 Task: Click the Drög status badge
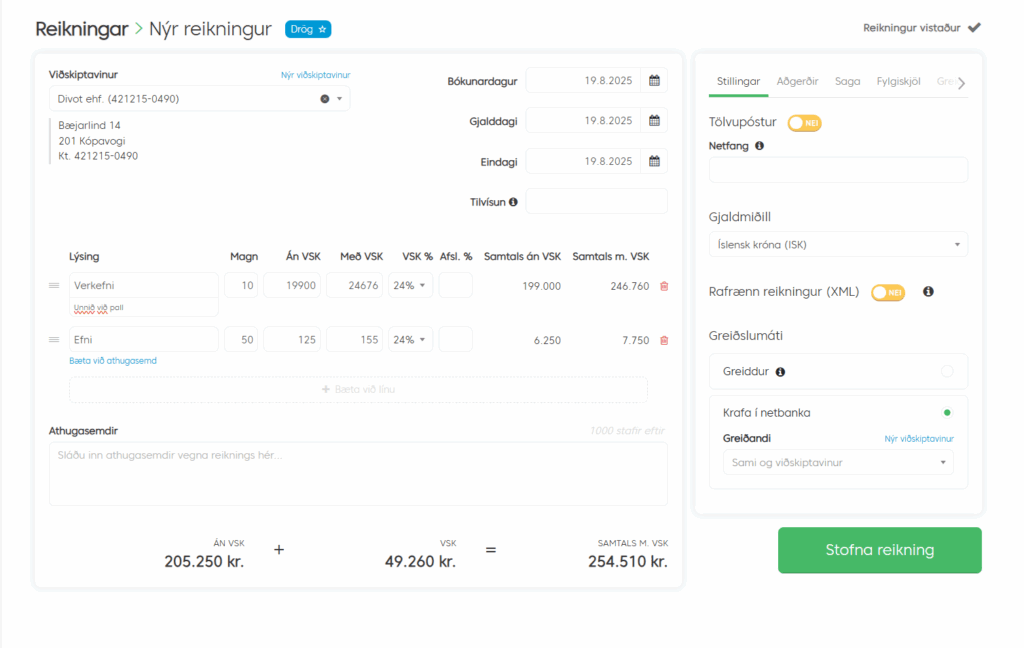click(x=308, y=29)
